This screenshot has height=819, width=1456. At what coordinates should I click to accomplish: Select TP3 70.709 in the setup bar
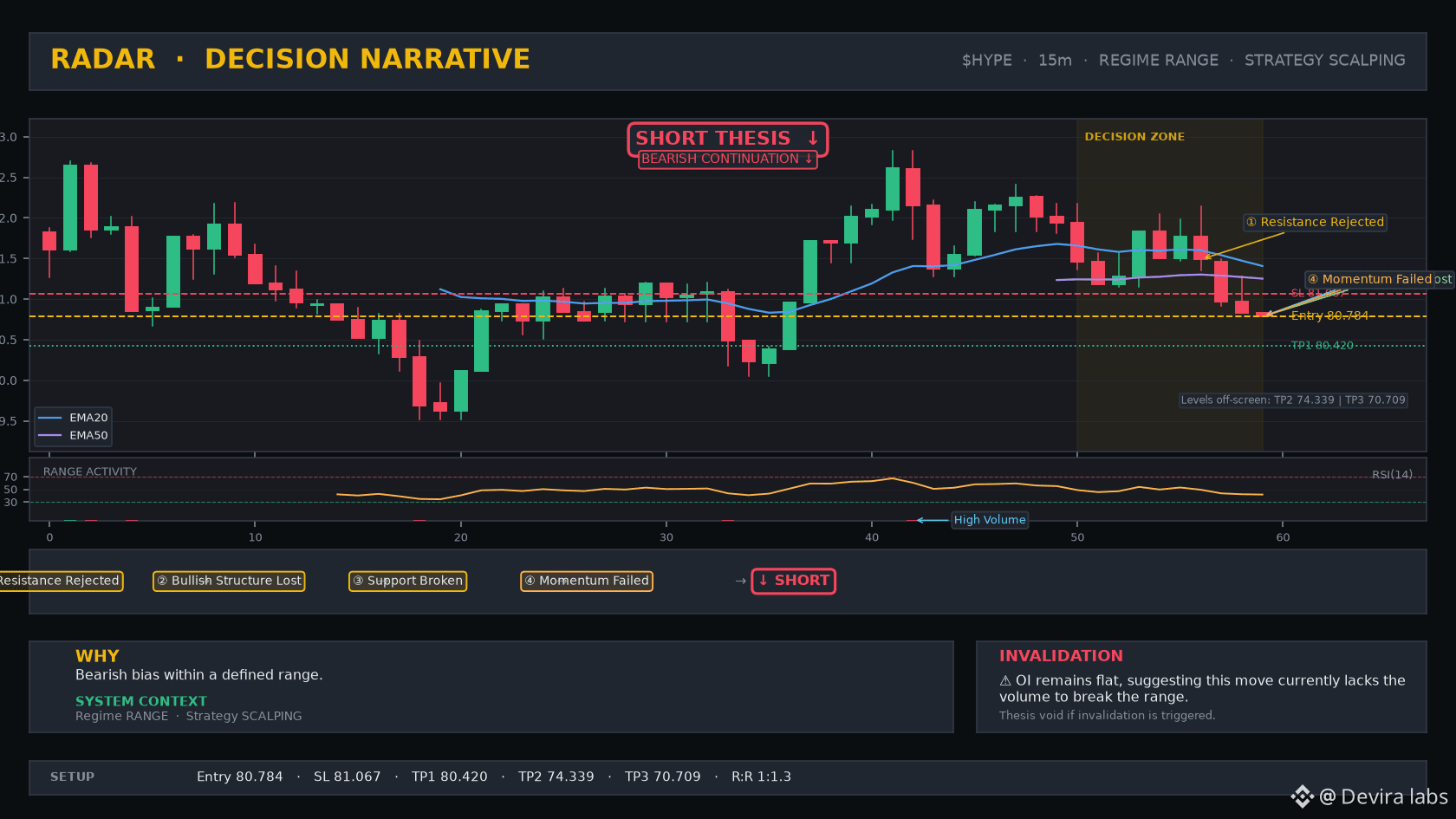pos(663,777)
